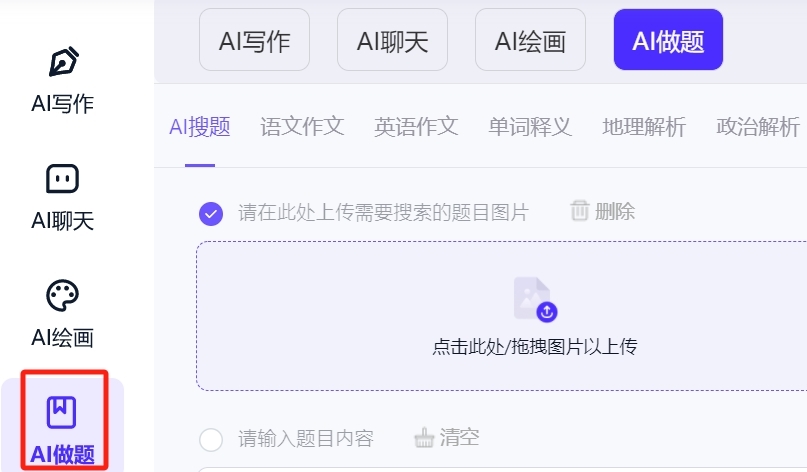Select the AI聊天 chat face icon
The image size is (807, 472).
62,179
